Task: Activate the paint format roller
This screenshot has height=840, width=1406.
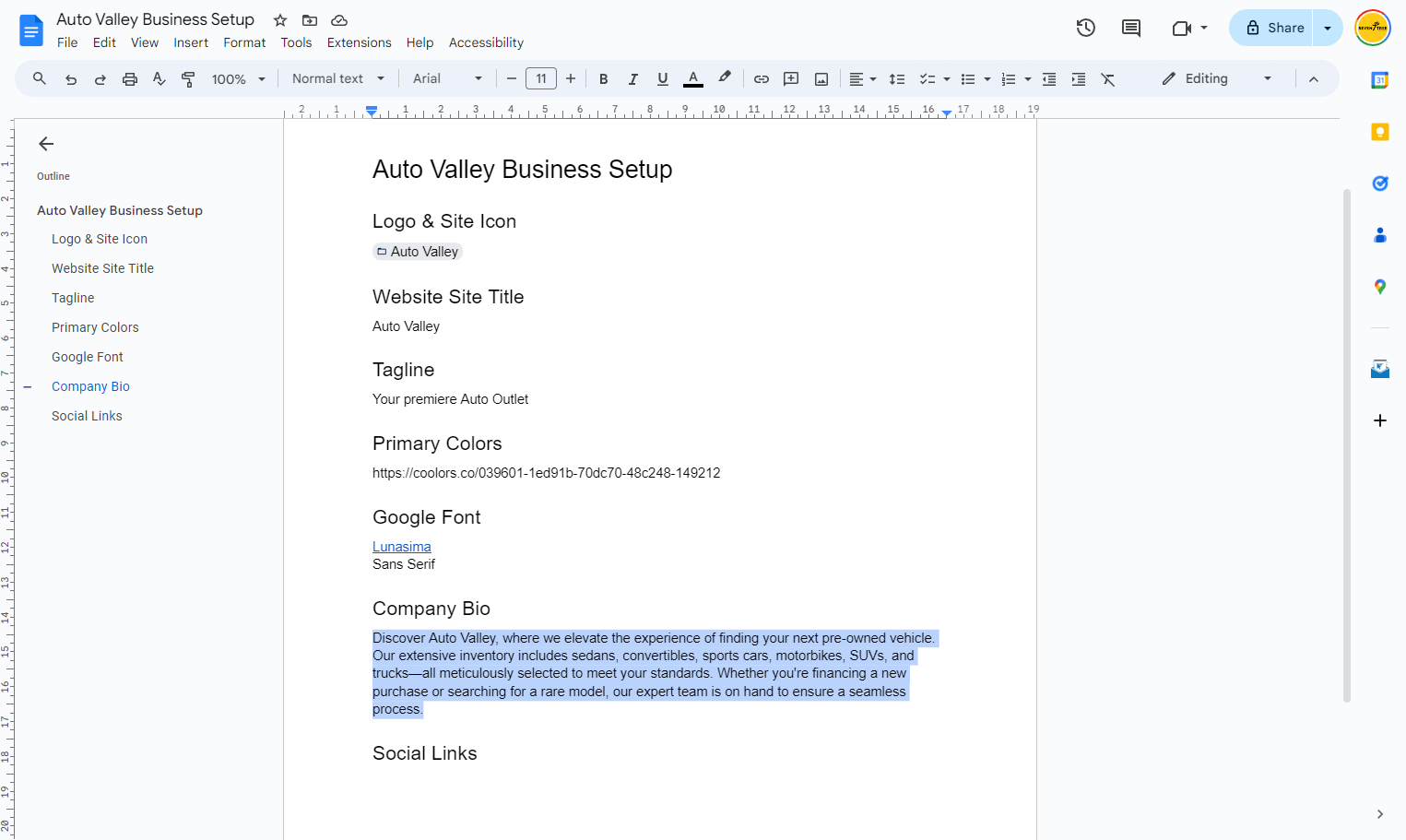Action: (x=188, y=79)
